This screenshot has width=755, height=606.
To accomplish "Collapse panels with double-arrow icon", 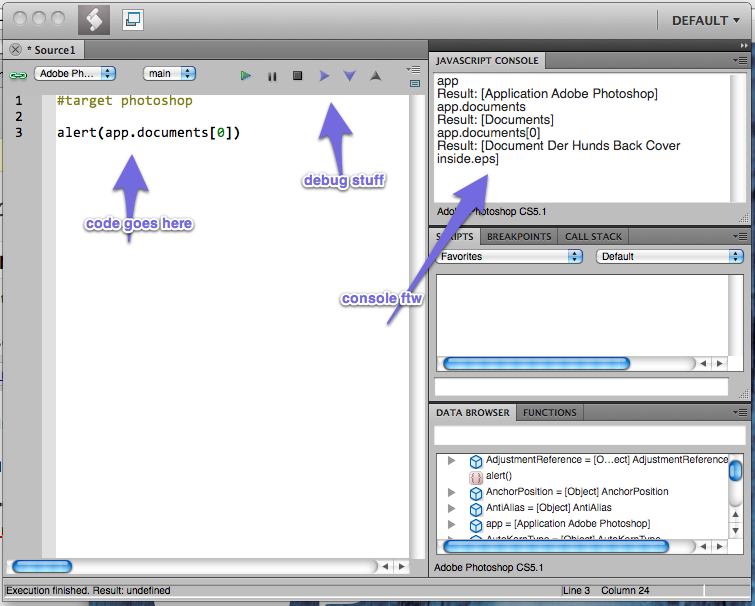I will click(744, 45).
